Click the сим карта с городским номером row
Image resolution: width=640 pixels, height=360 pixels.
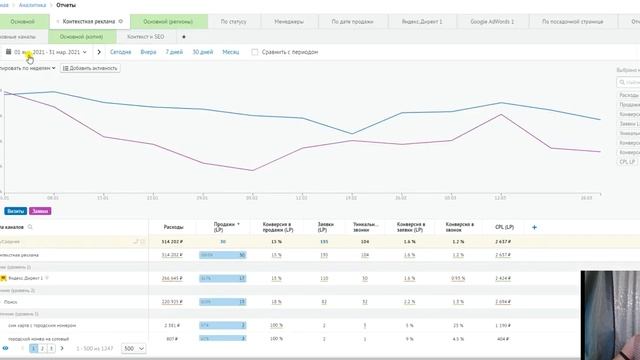point(42,325)
